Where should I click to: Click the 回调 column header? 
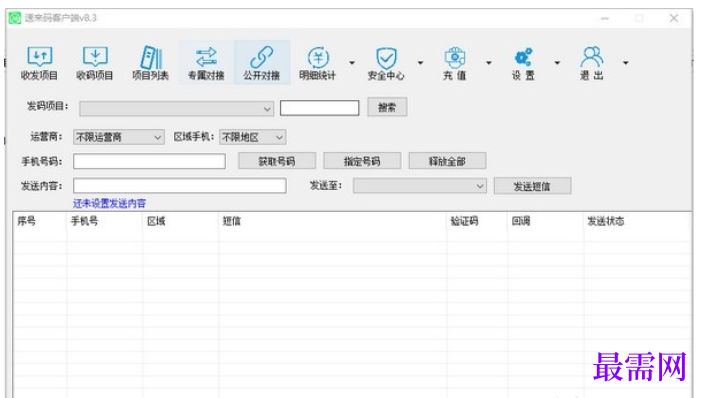coord(546,221)
